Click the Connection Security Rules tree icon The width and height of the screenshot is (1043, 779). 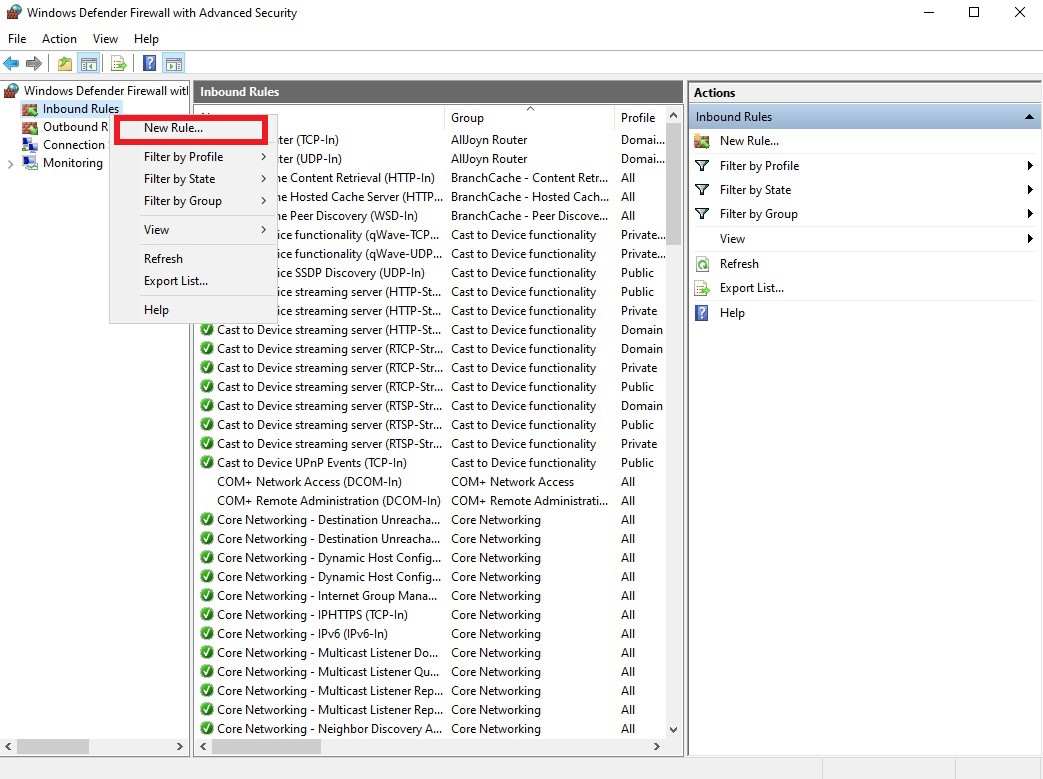[x=29, y=145]
